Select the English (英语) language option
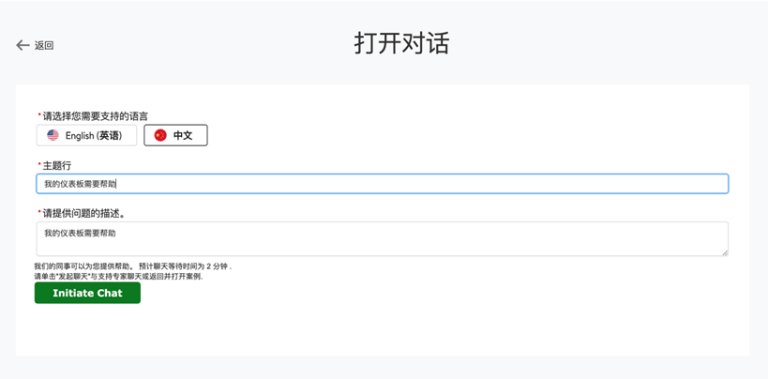The image size is (768, 379). [x=86, y=135]
